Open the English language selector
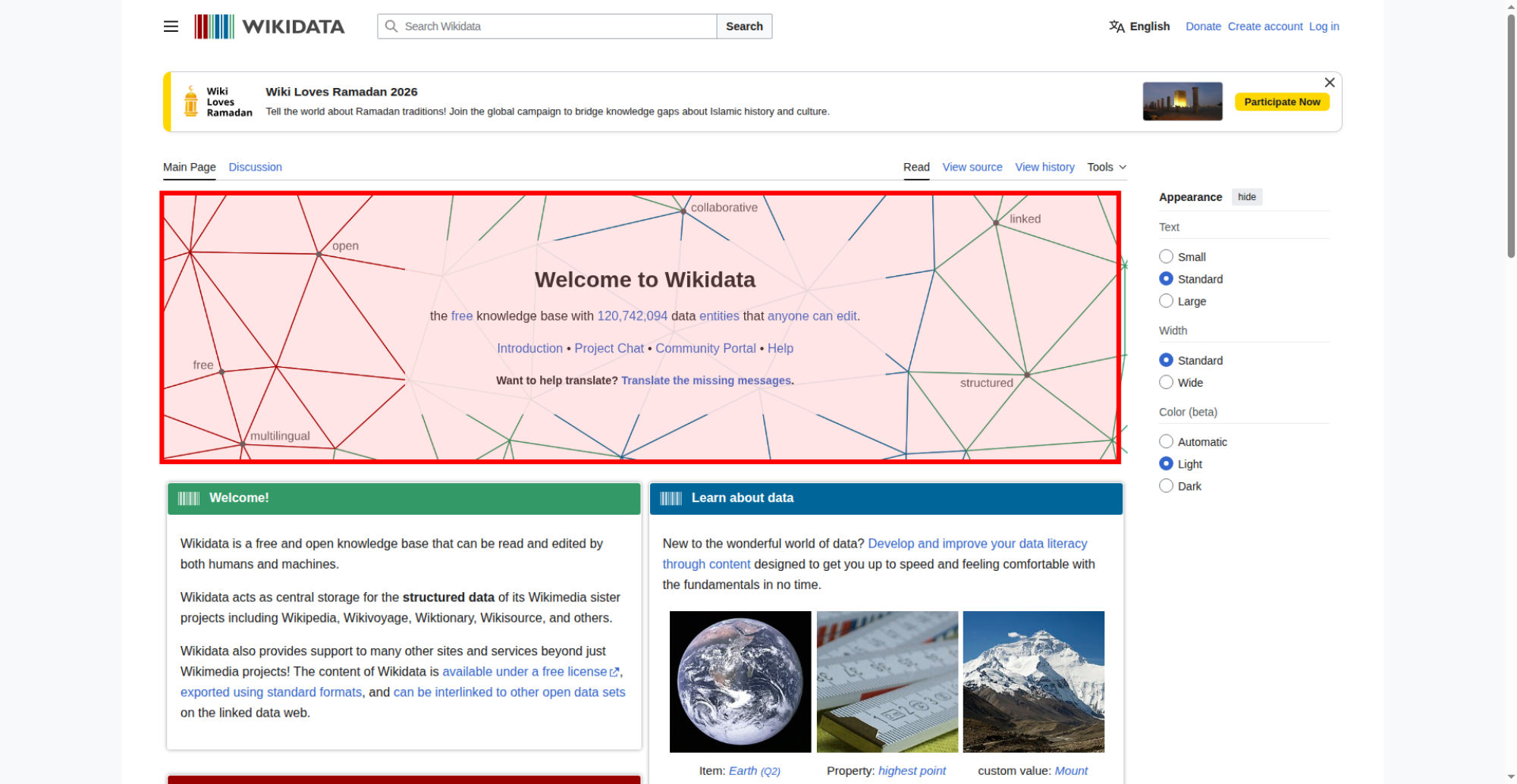 [1148, 27]
